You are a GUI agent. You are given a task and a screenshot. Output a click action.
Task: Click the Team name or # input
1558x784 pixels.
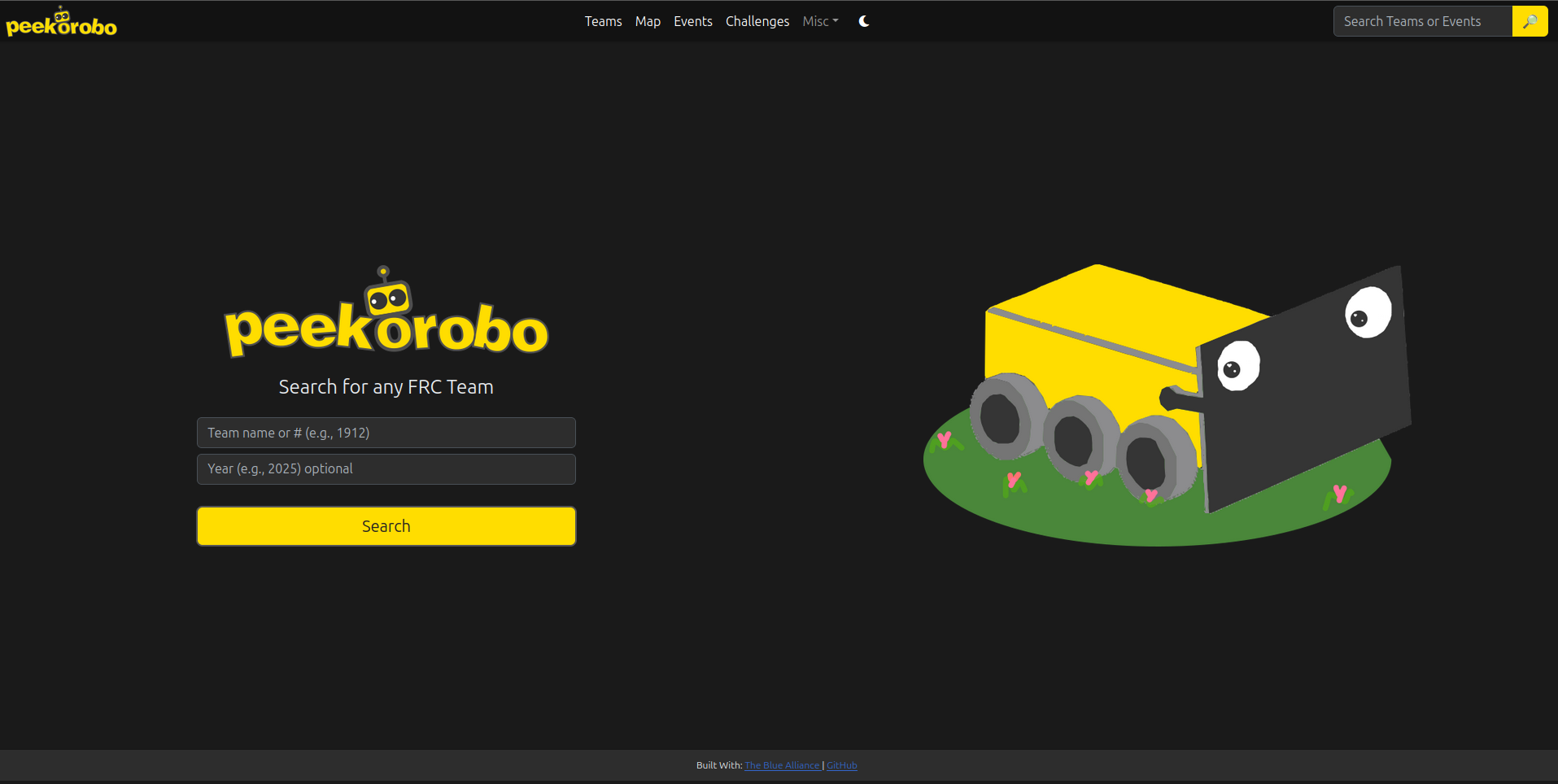tap(386, 433)
